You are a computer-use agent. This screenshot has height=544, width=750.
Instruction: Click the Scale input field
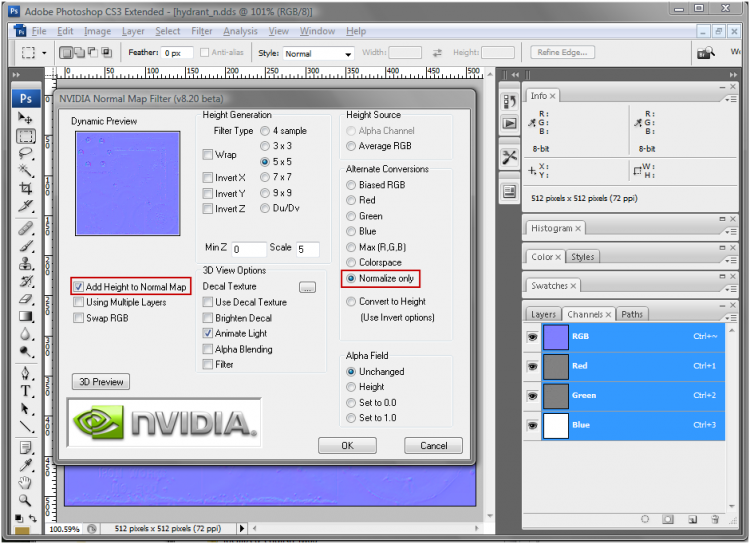click(306, 249)
